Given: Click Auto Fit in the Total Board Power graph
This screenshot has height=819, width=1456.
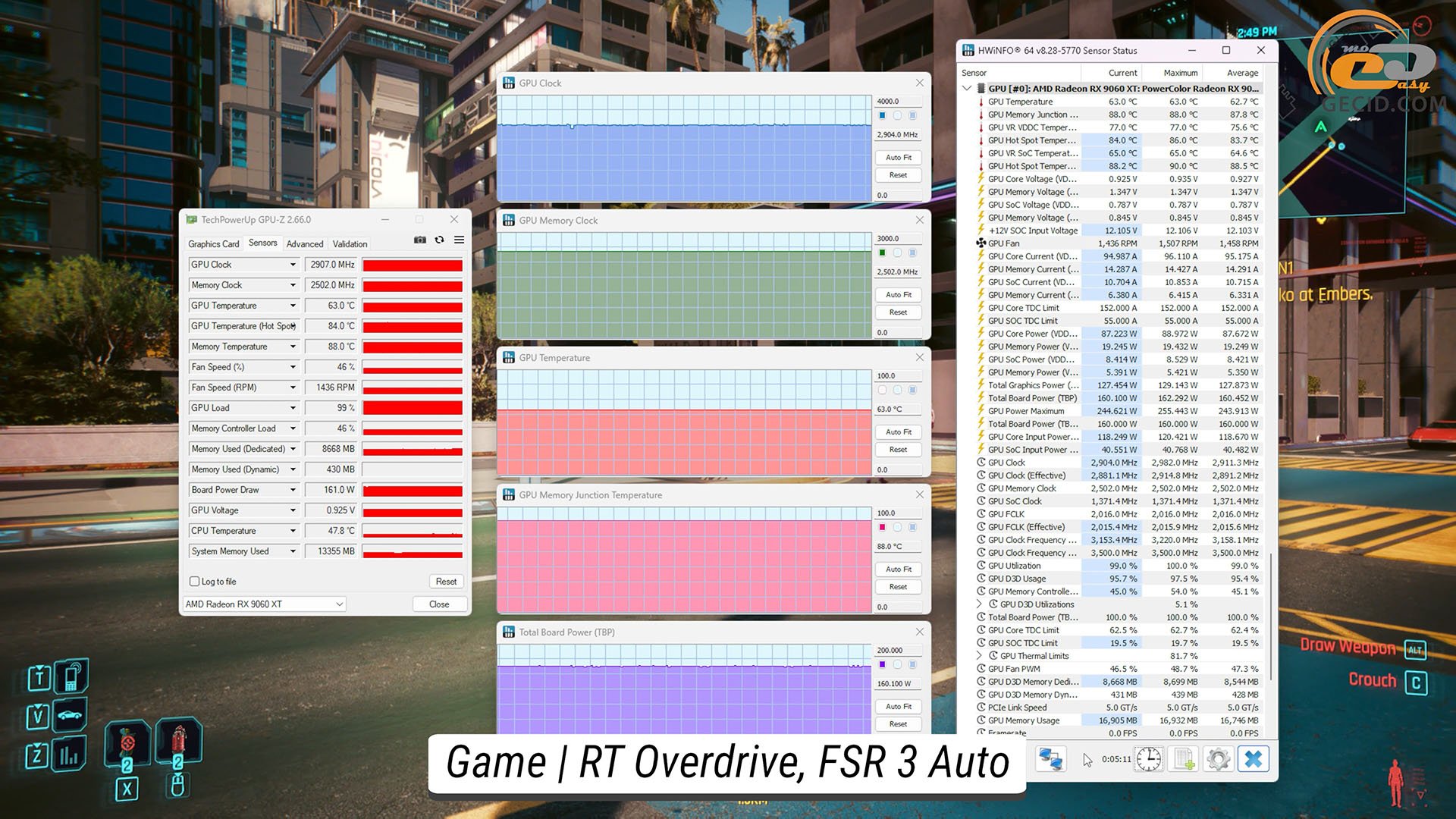Looking at the screenshot, I should (x=899, y=707).
